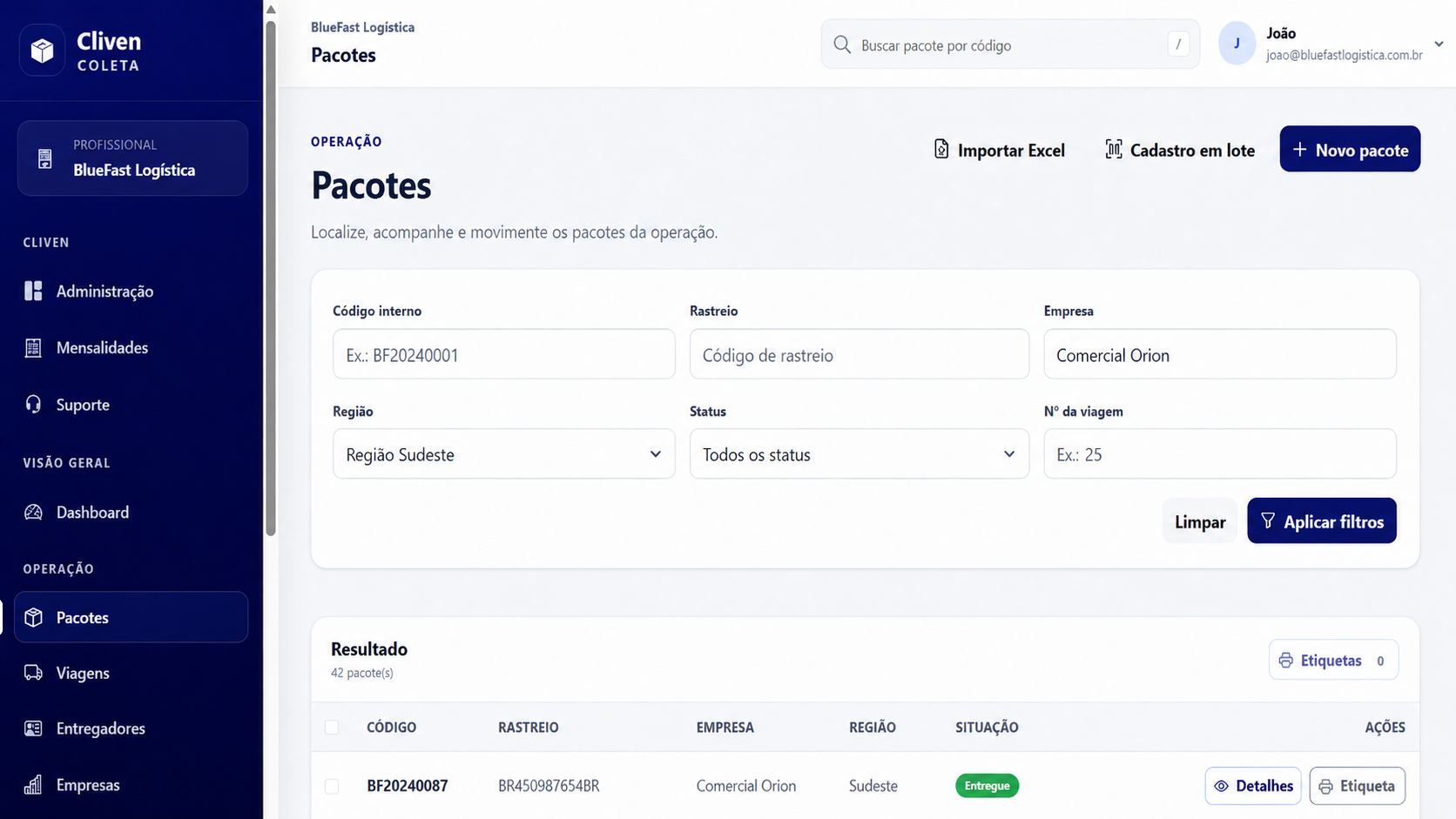Click Cadastro em lote button
Viewport: 1456px width, 819px height.
(x=1180, y=149)
